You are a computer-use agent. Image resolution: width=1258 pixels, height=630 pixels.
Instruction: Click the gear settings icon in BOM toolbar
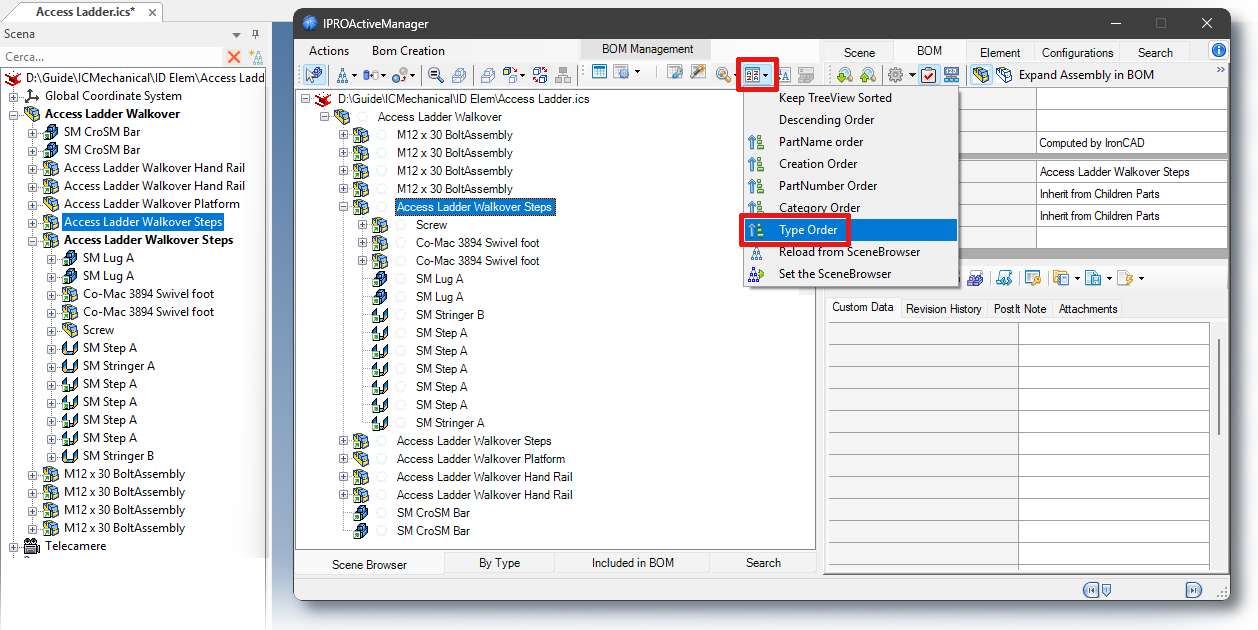[895, 75]
